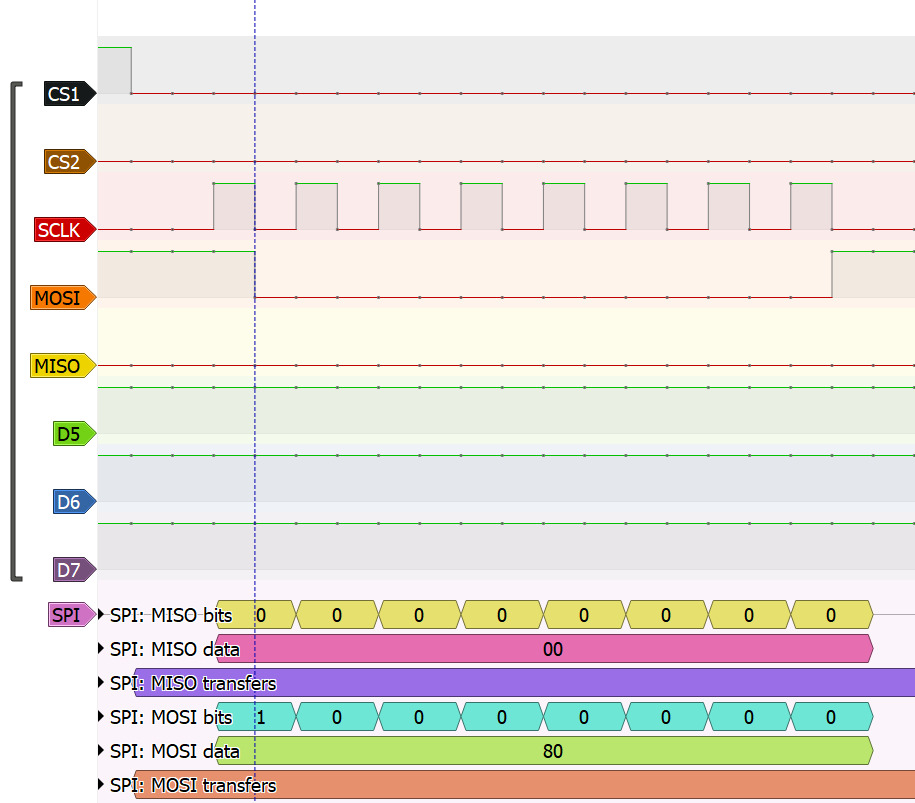915x803 pixels.
Task: Open the SPI decoder label
Action: 72,615
